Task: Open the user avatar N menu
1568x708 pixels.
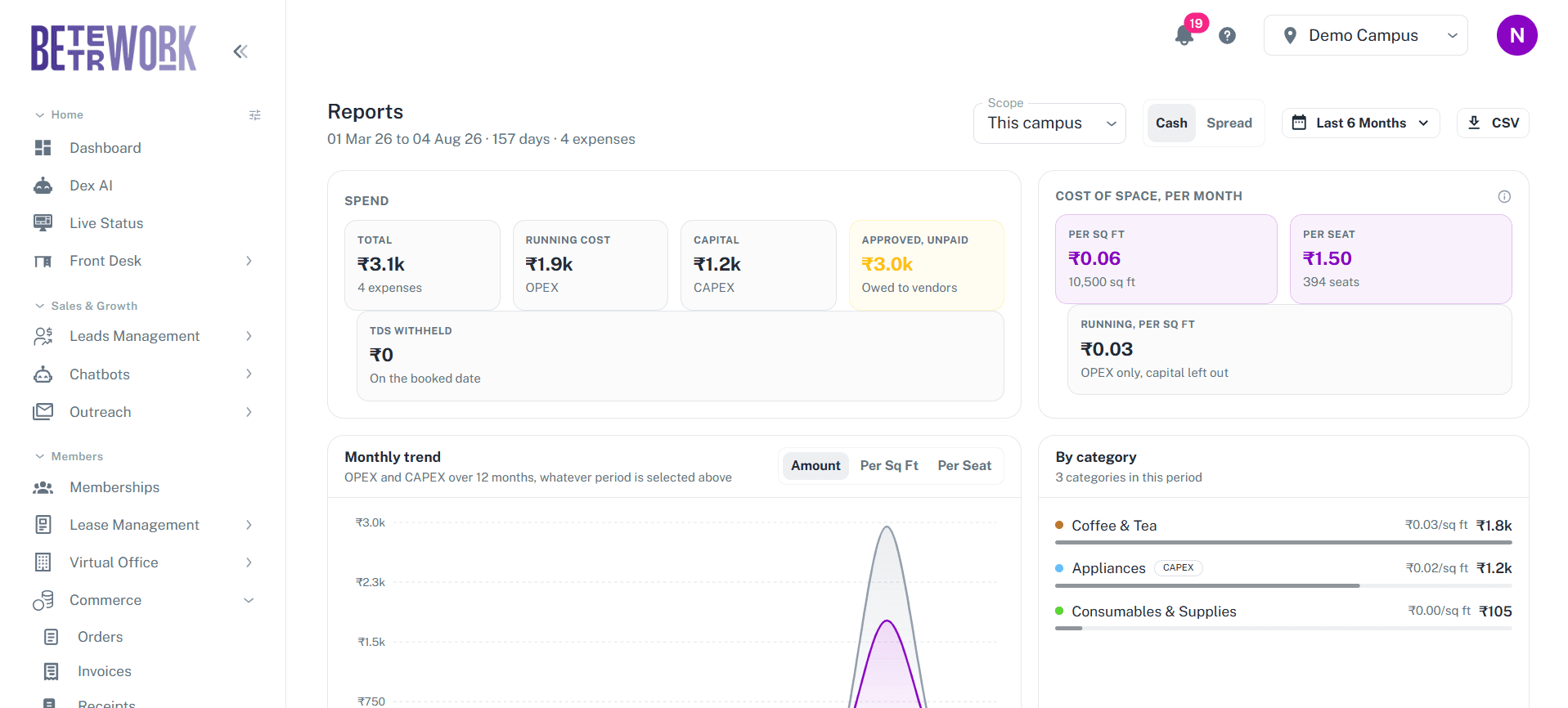Action: point(1516,35)
